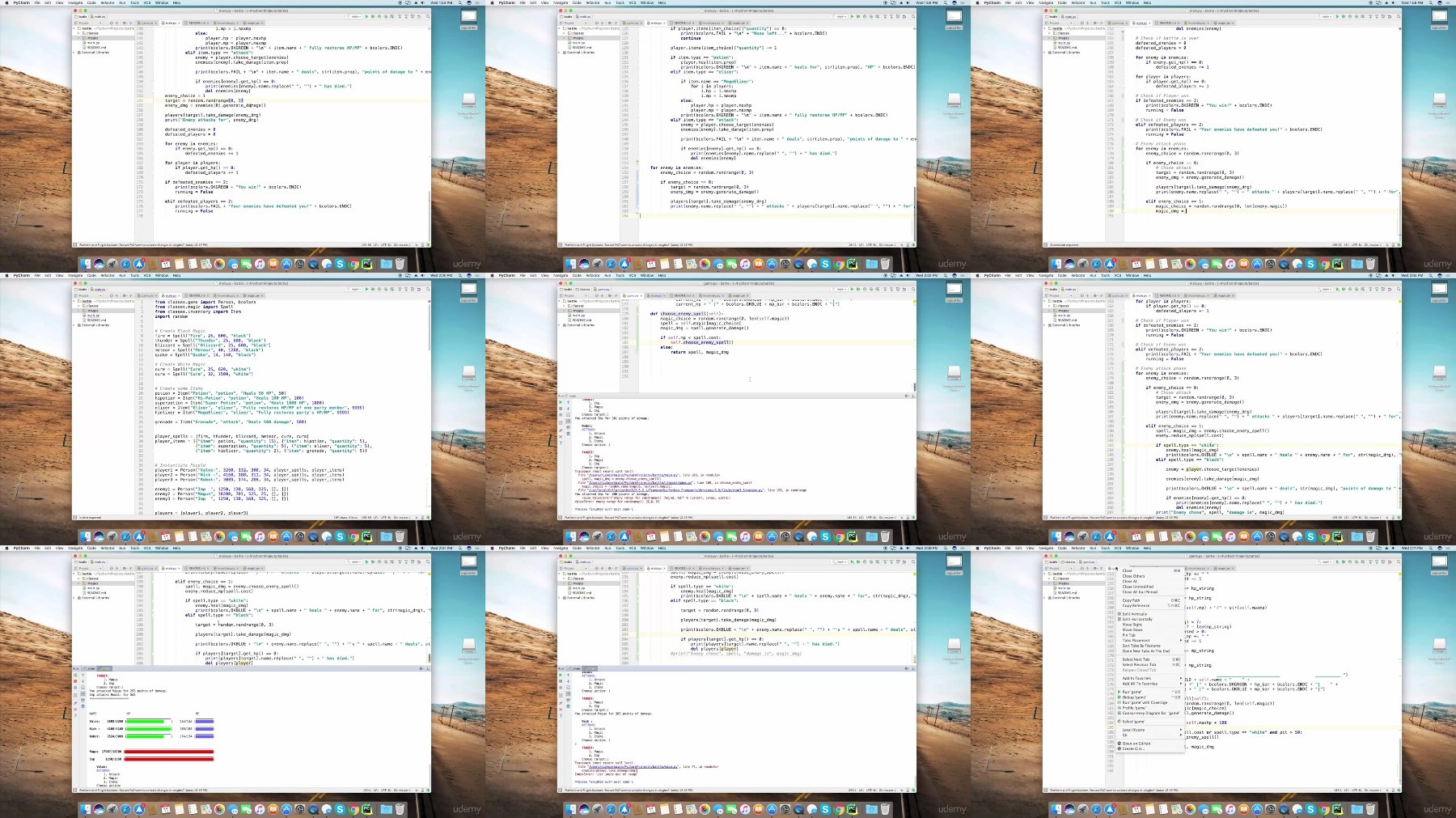Expand the "Add All To Favorites" submenu

coord(1150,684)
